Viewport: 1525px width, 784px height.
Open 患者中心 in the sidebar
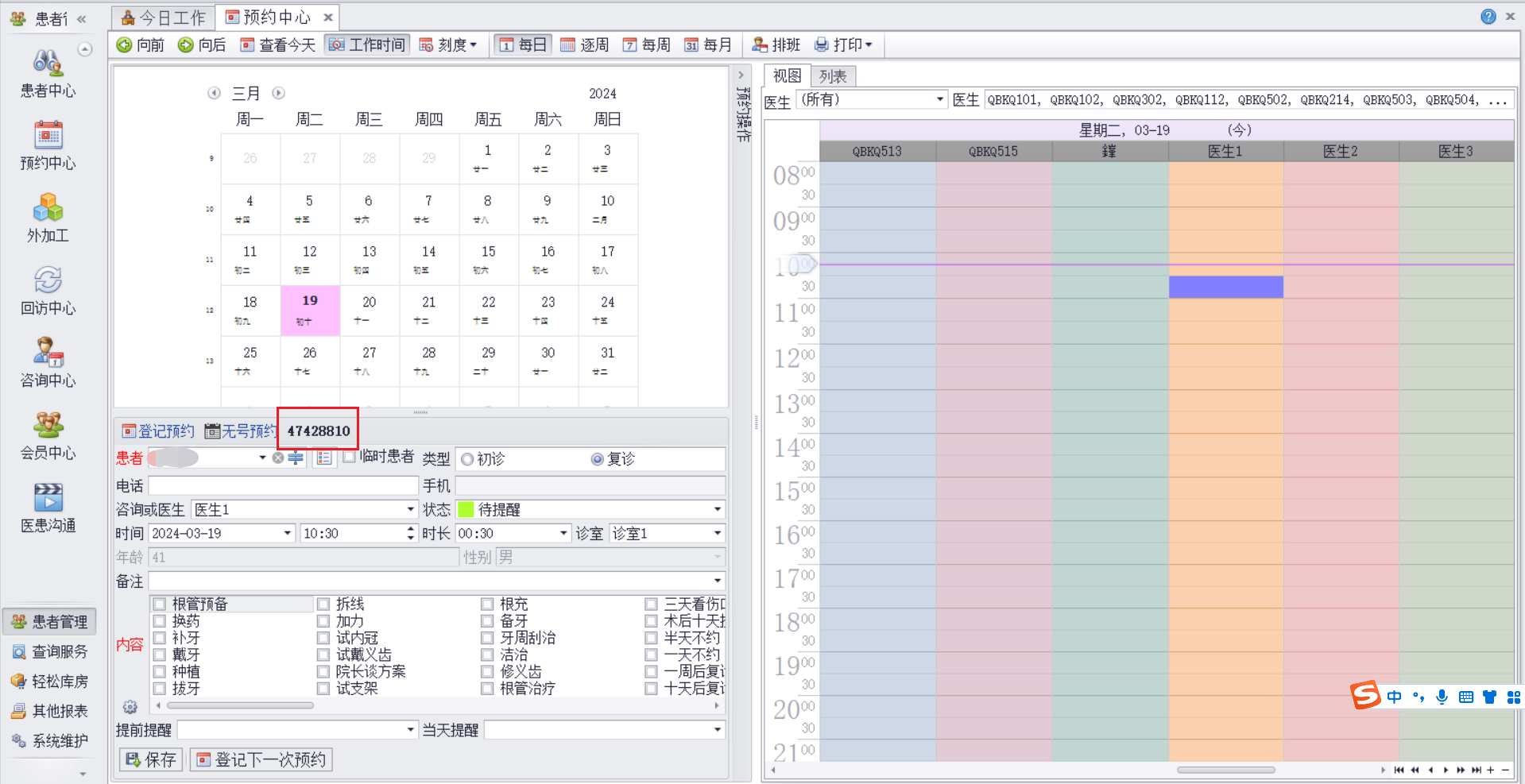coord(48,74)
